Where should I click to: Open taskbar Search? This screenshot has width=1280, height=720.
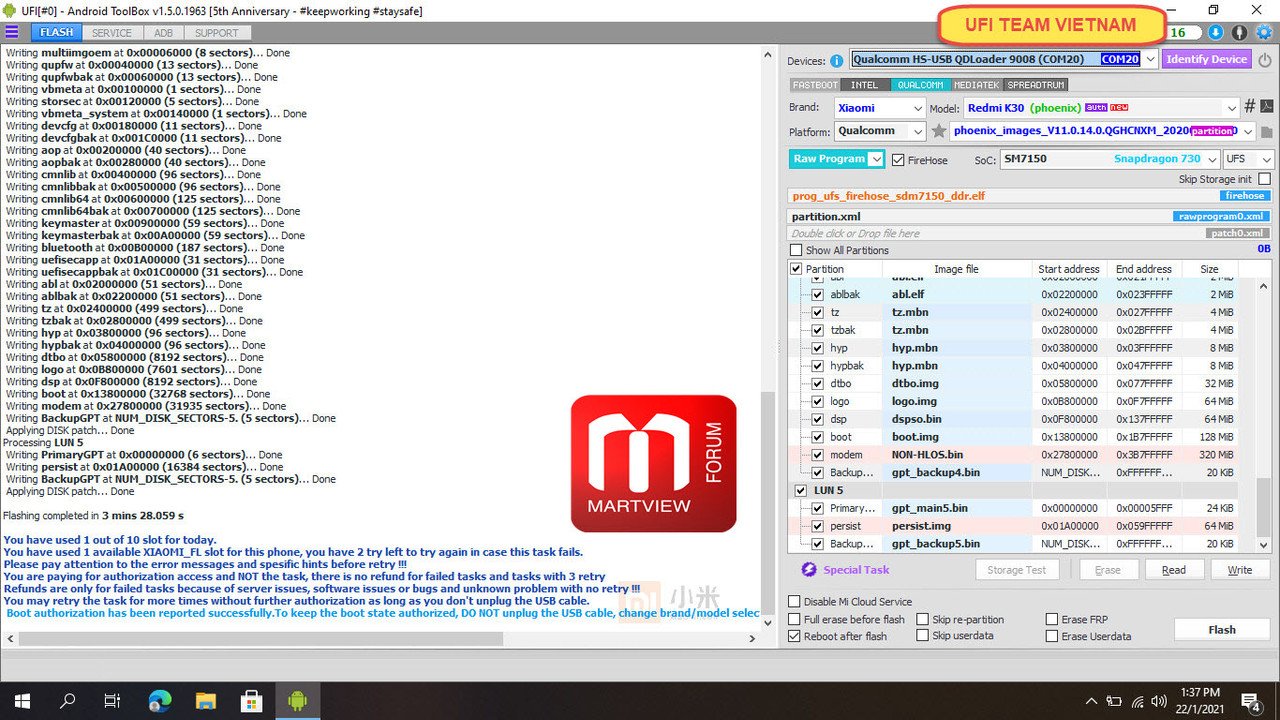coord(68,701)
